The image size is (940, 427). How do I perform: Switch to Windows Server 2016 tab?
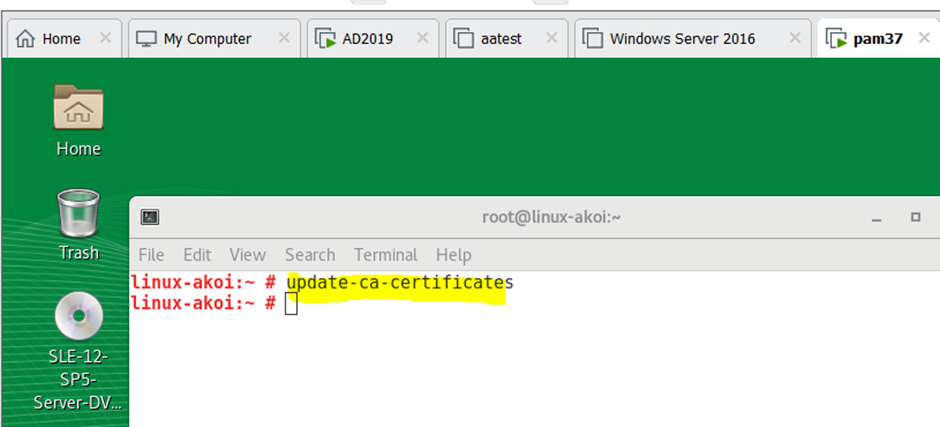pyautogui.click(x=682, y=39)
